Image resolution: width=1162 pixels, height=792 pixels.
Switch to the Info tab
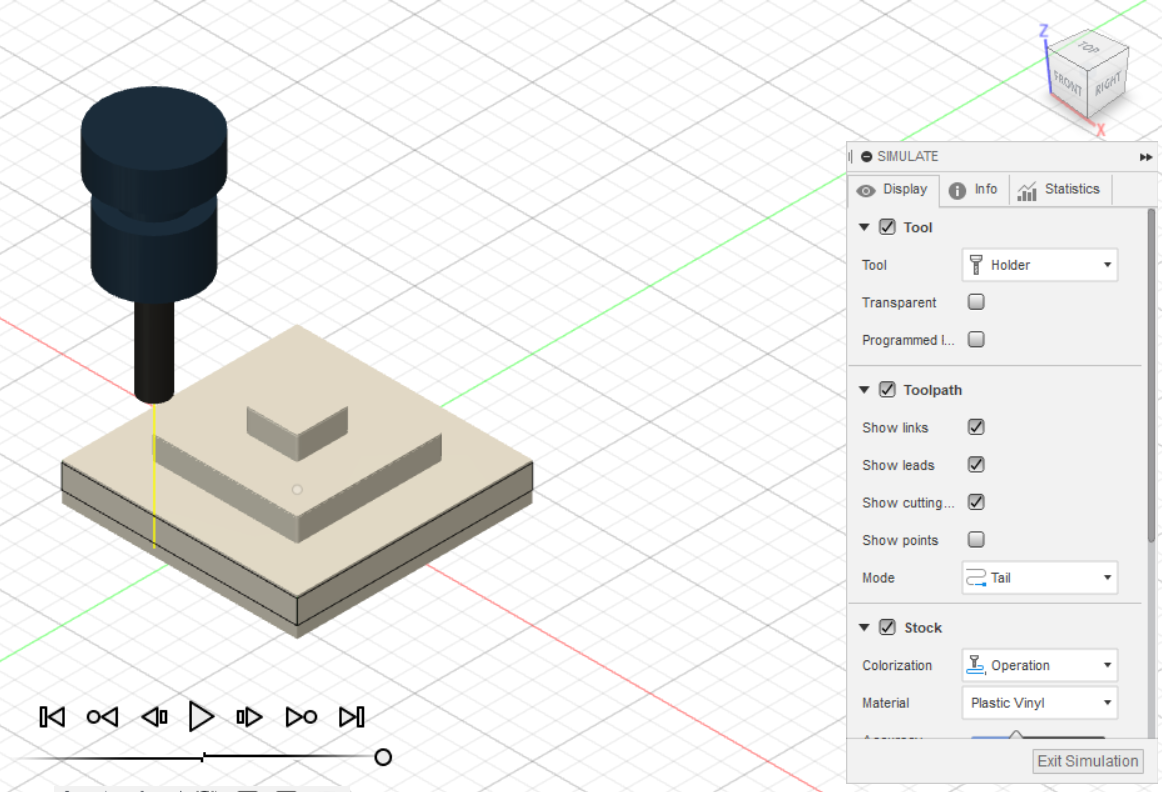[x=974, y=190]
